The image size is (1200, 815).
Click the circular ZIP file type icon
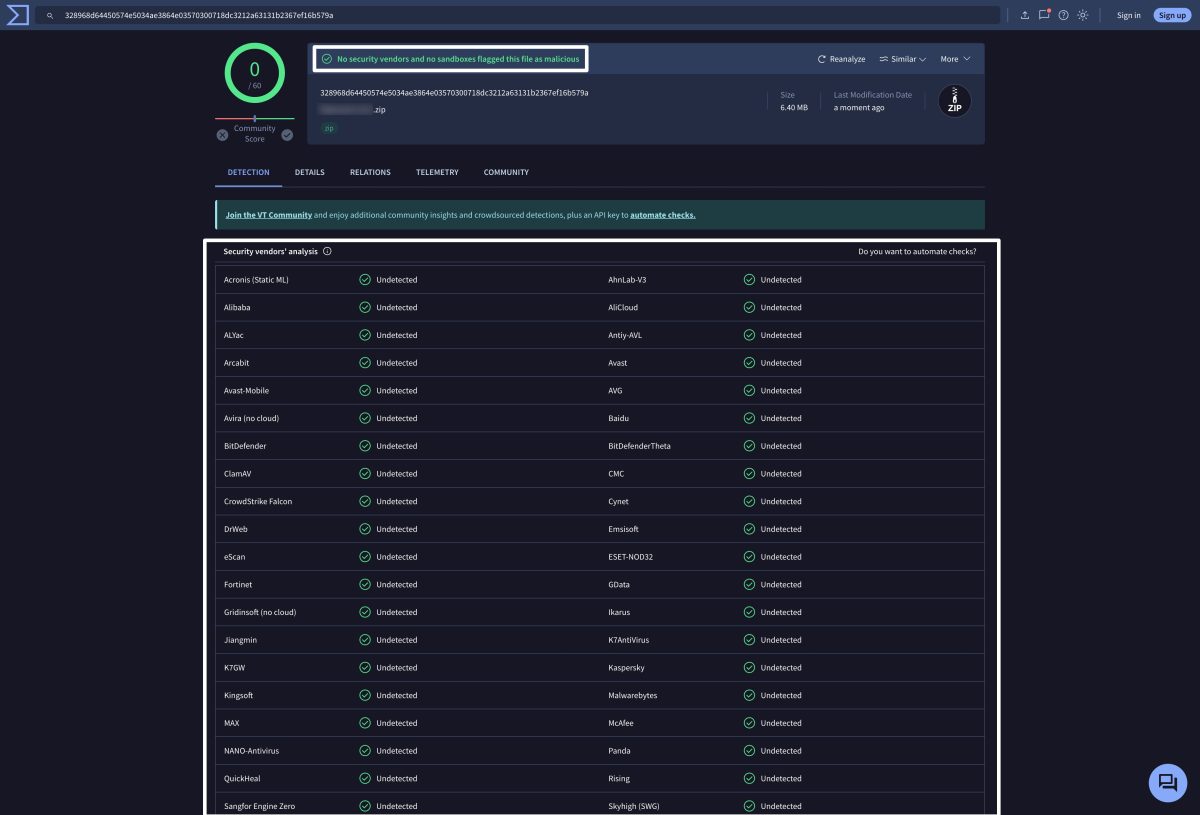click(954, 101)
